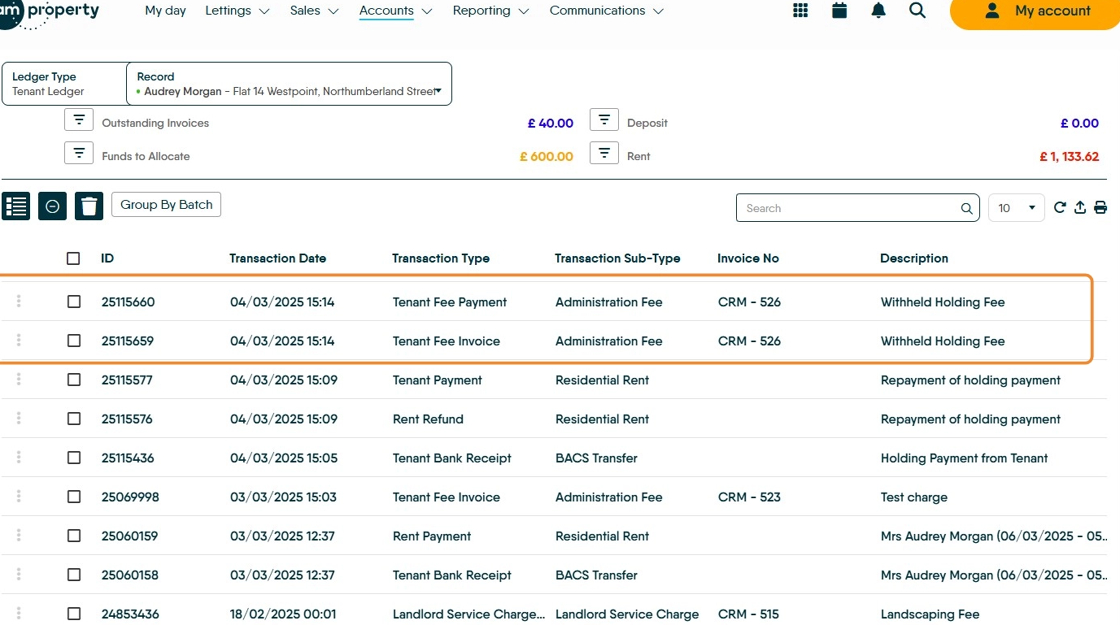Click the print icon above table
This screenshot has height=625, width=1120.
point(1100,208)
